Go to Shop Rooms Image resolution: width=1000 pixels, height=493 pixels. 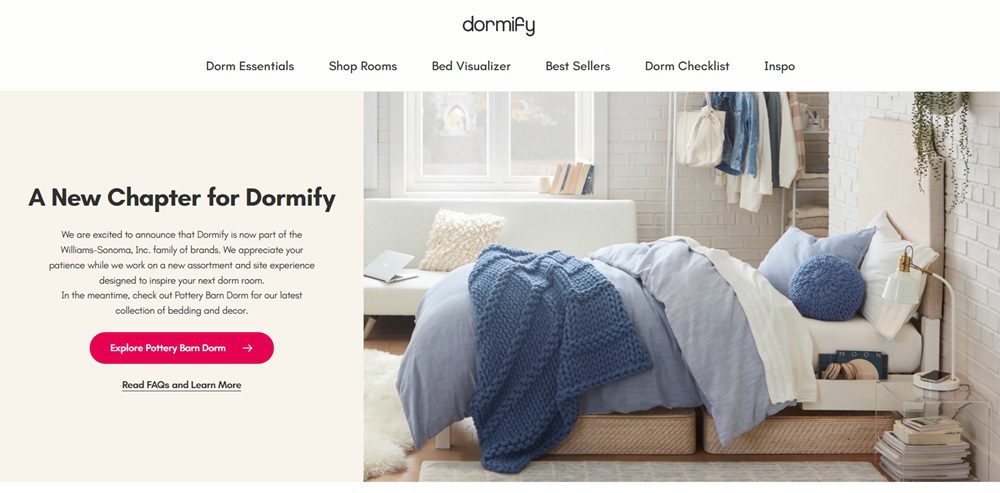363,66
